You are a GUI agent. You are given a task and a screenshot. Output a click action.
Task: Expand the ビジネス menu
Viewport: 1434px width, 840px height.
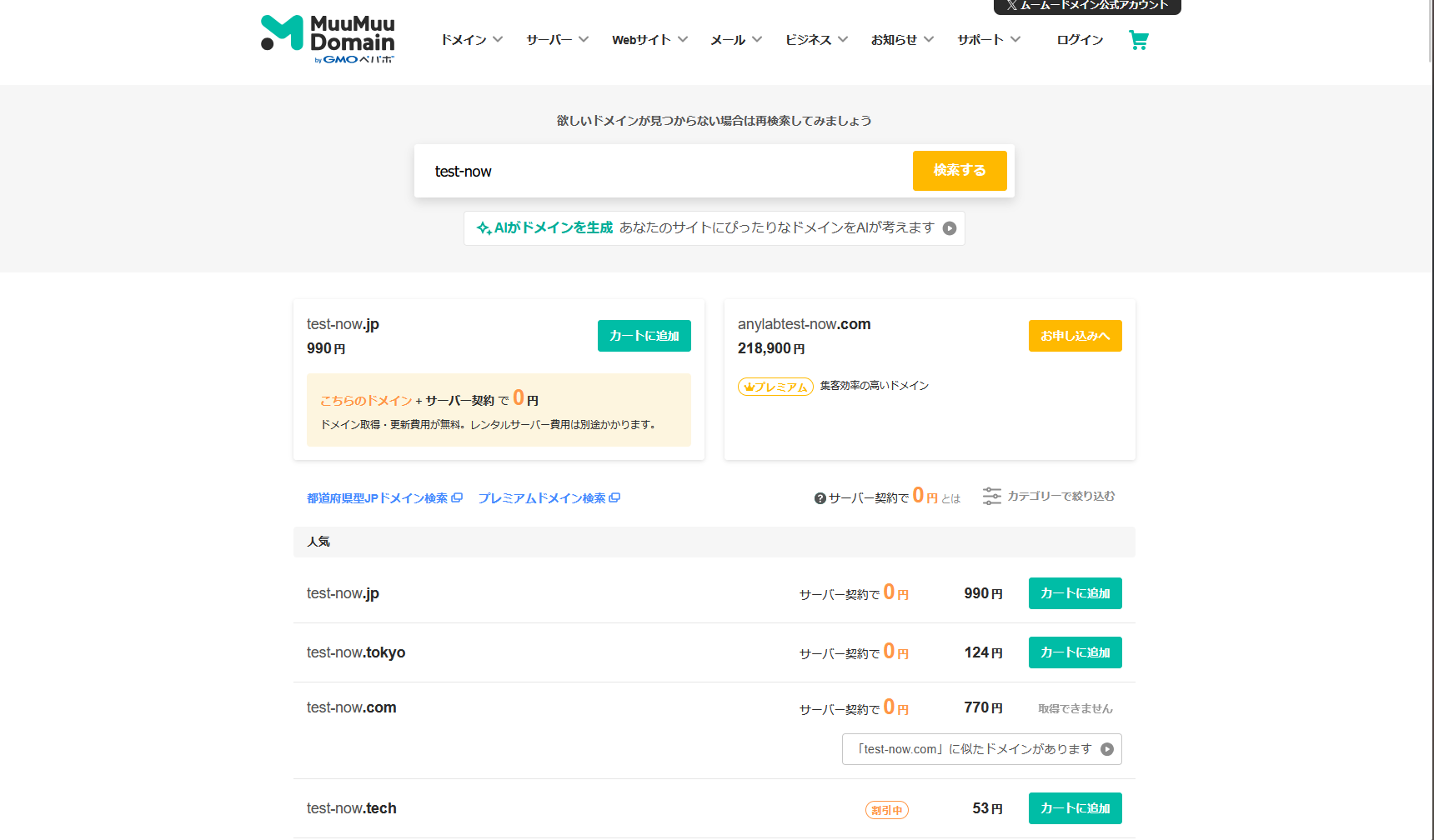pos(817,40)
